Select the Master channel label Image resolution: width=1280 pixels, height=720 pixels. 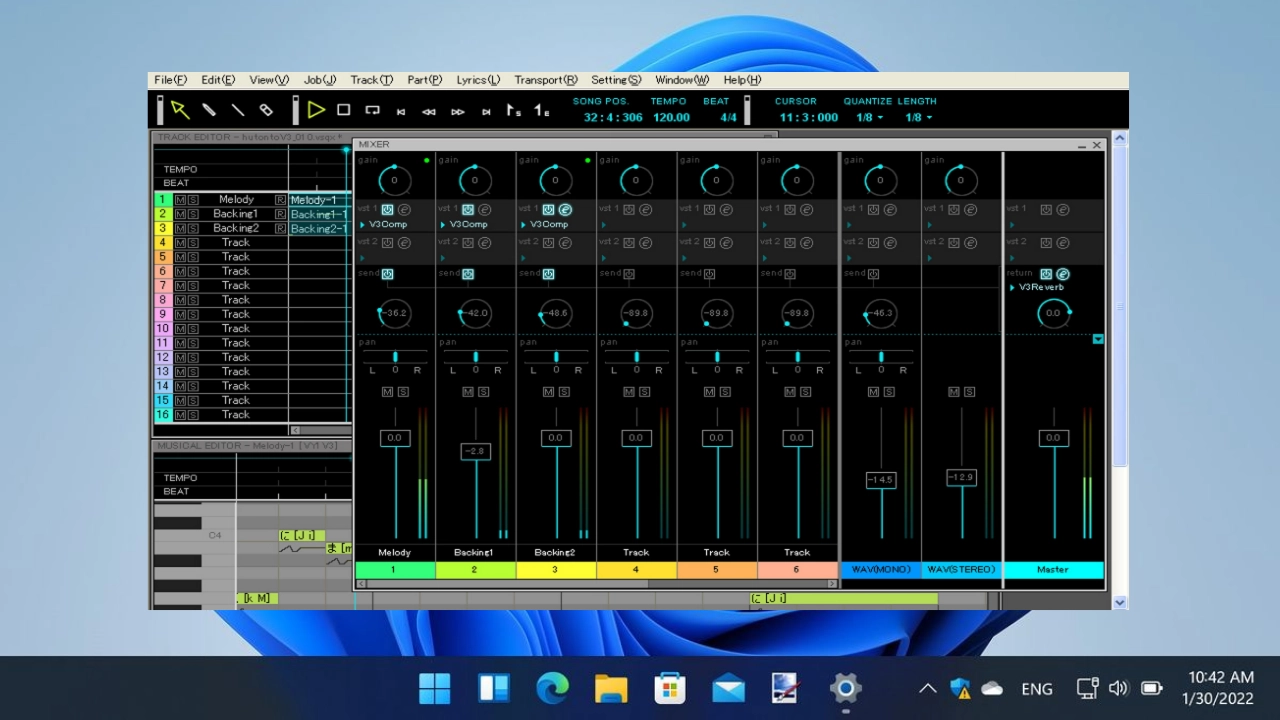pos(1053,570)
